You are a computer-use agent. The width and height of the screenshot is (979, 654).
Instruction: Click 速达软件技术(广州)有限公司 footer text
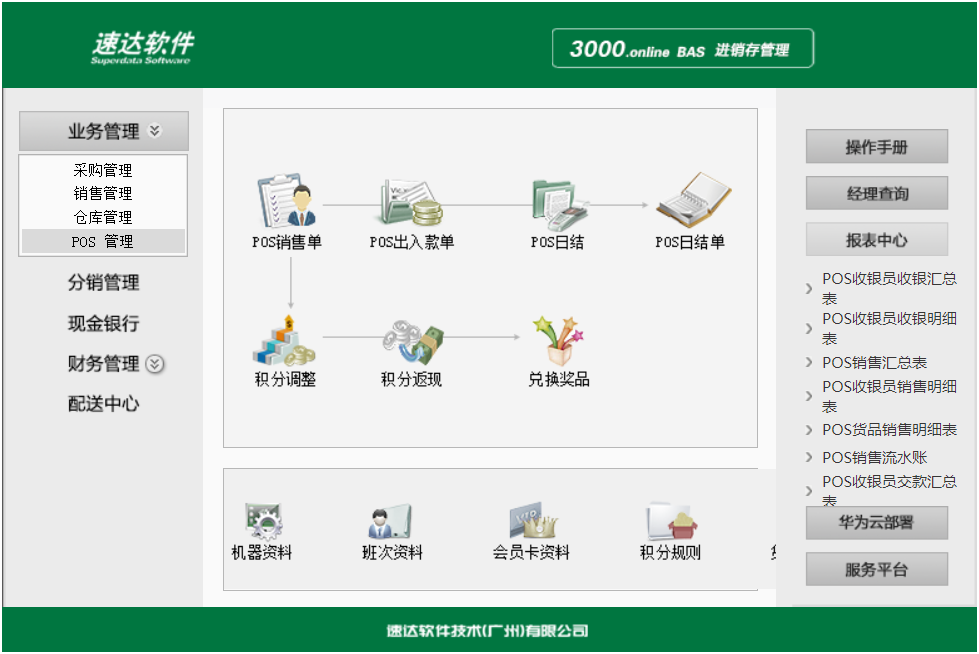(488, 631)
